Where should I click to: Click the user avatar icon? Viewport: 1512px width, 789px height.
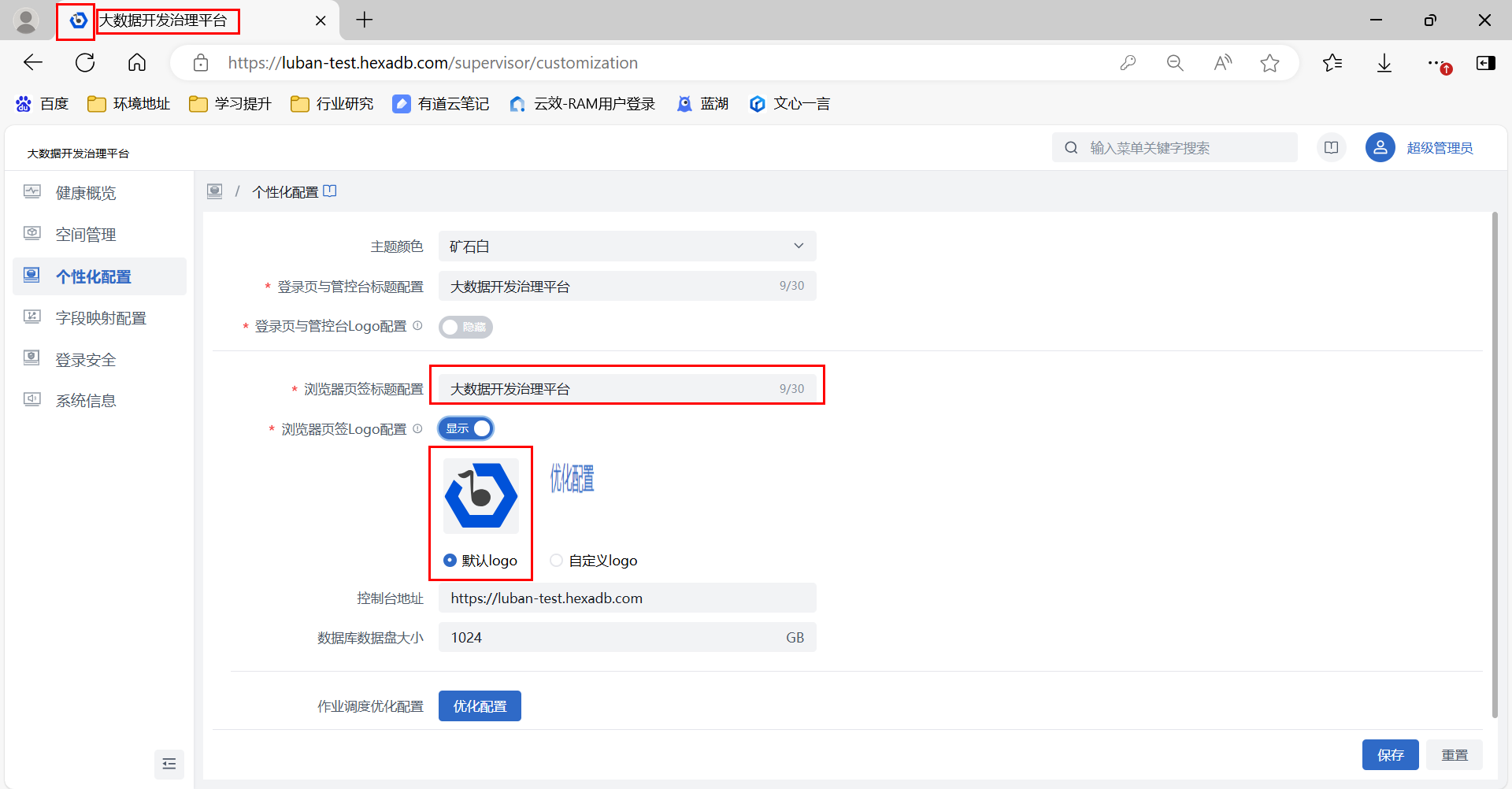(x=1380, y=147)
